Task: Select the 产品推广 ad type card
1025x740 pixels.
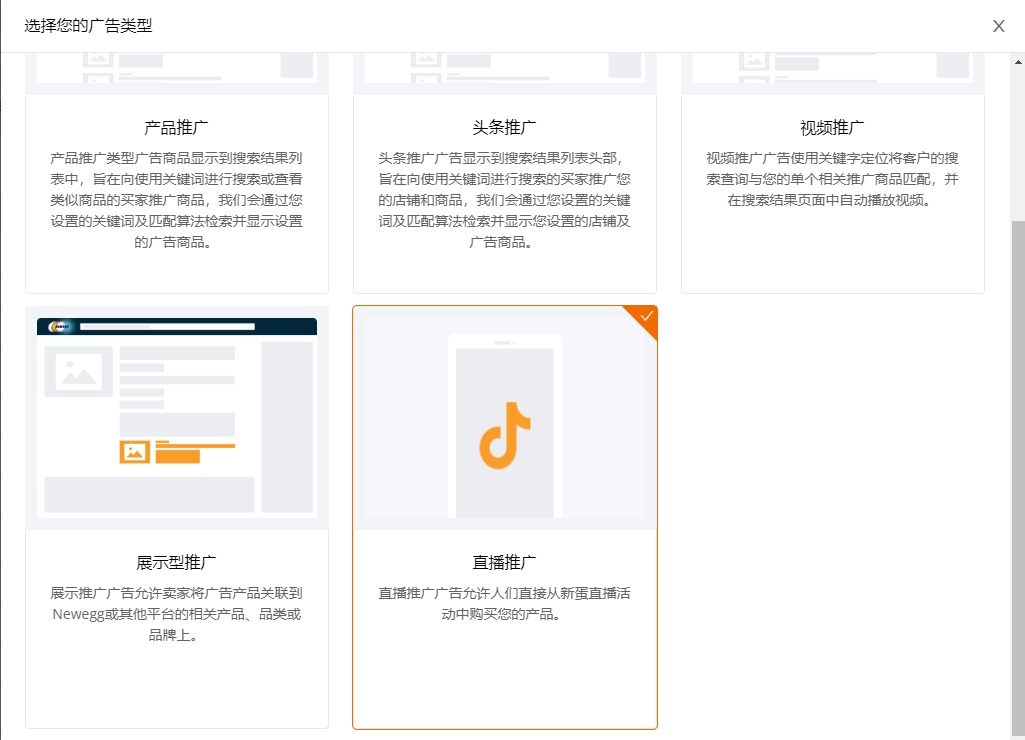Action: 176,173
